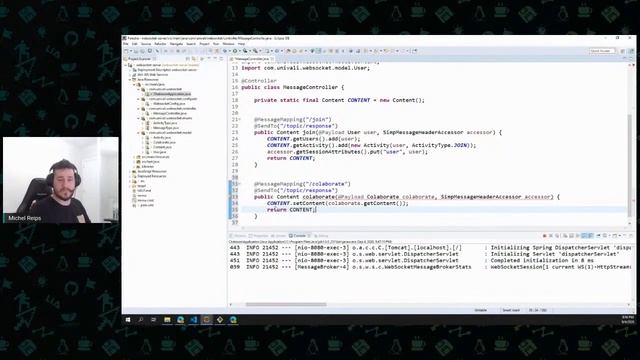Open the Refactor menu

(x=160, y=44)
